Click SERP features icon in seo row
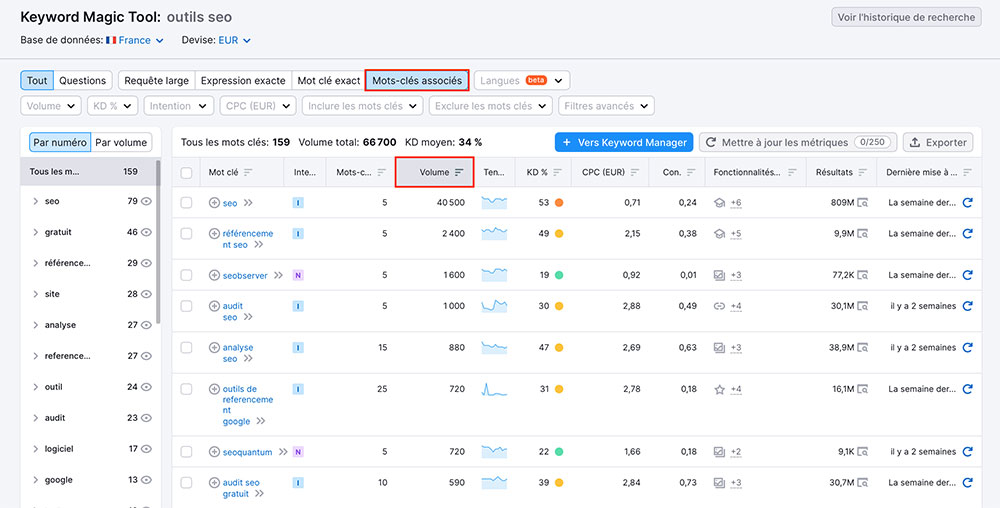This screenshot has height=508, width=1000. tap(719, 203)
